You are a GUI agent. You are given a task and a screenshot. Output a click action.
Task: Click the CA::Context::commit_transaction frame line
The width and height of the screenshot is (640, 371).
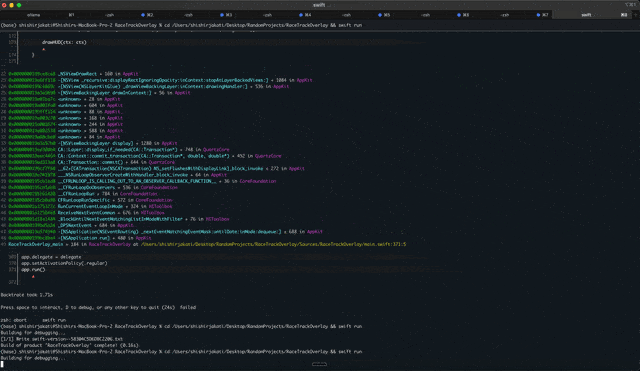pyautogui.click(x=141, y=156)
